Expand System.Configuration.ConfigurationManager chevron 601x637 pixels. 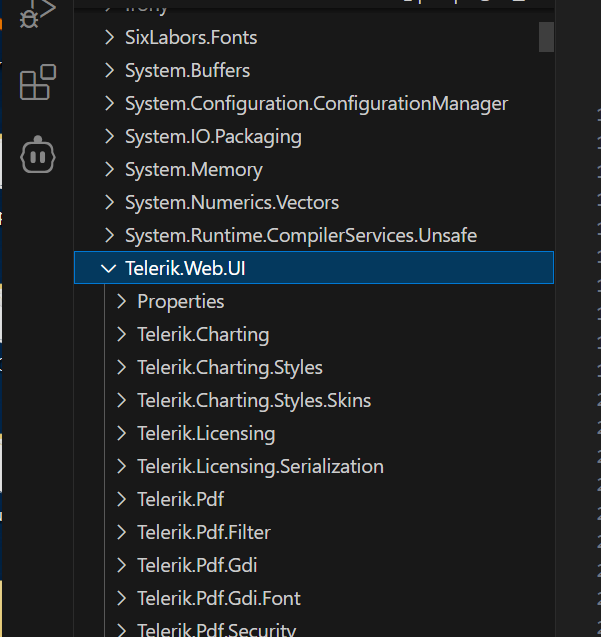(109, 103)
